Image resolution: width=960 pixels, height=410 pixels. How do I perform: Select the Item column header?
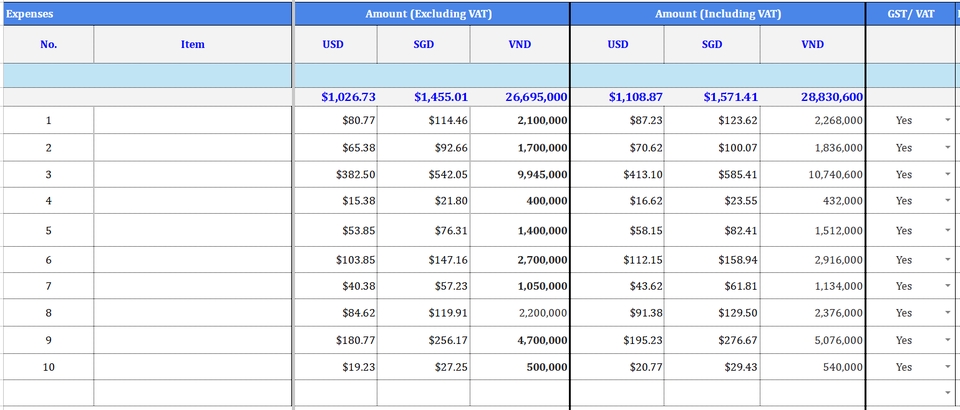point(193,45)
